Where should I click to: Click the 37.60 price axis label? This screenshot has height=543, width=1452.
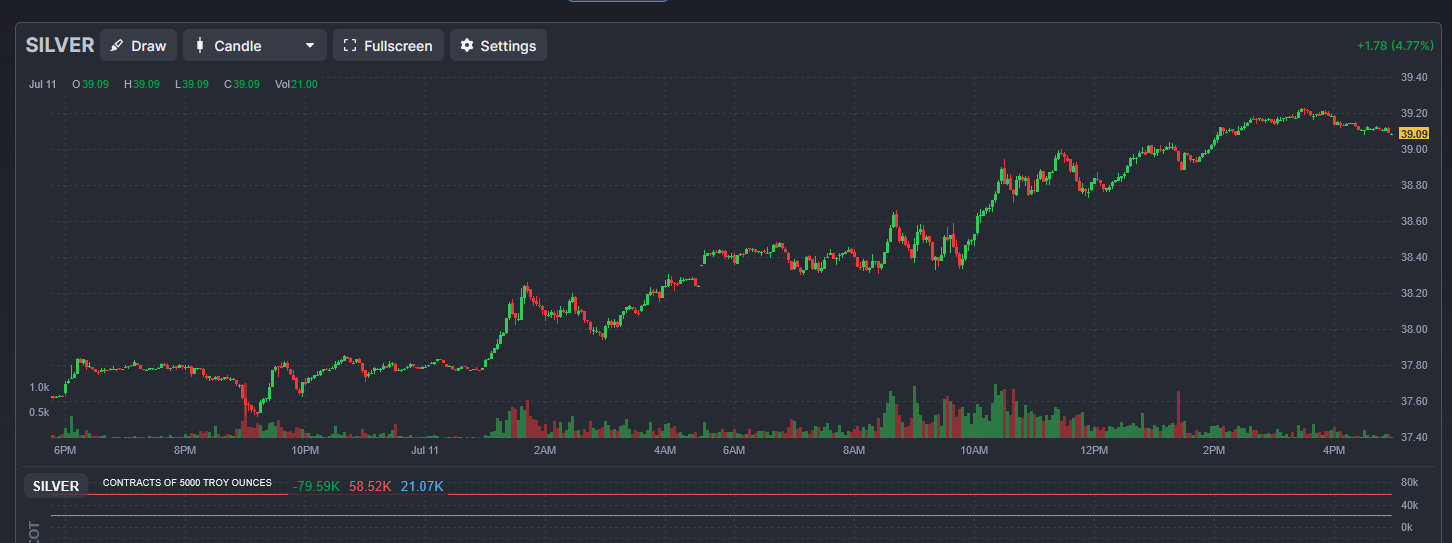tap(1414, 402)
